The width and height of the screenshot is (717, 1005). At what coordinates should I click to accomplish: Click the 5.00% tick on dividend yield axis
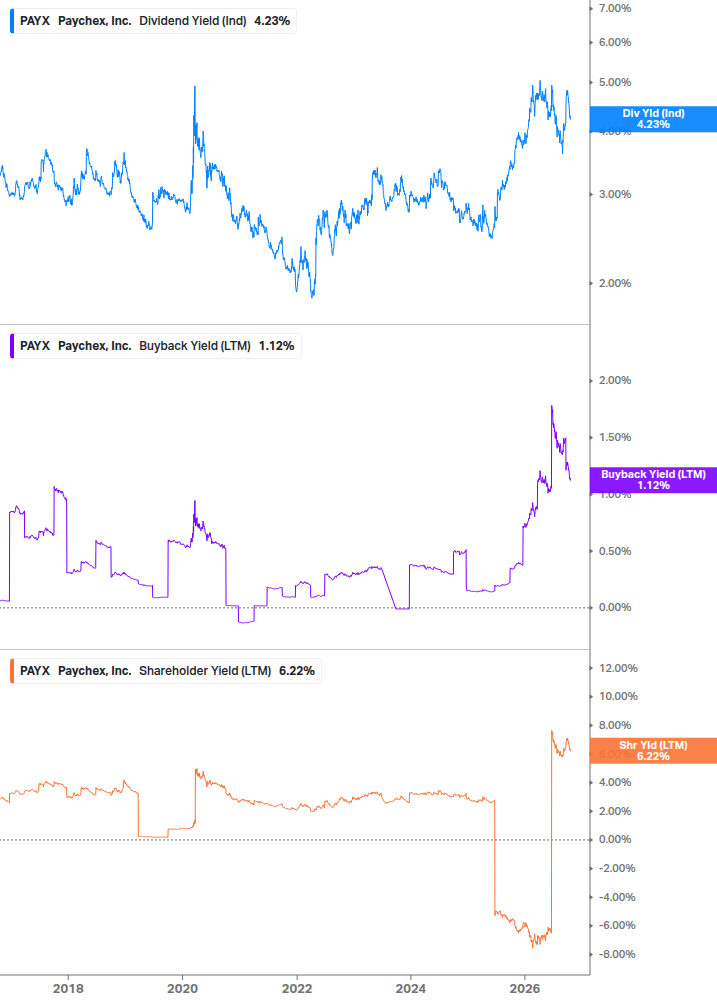point(614,82)
